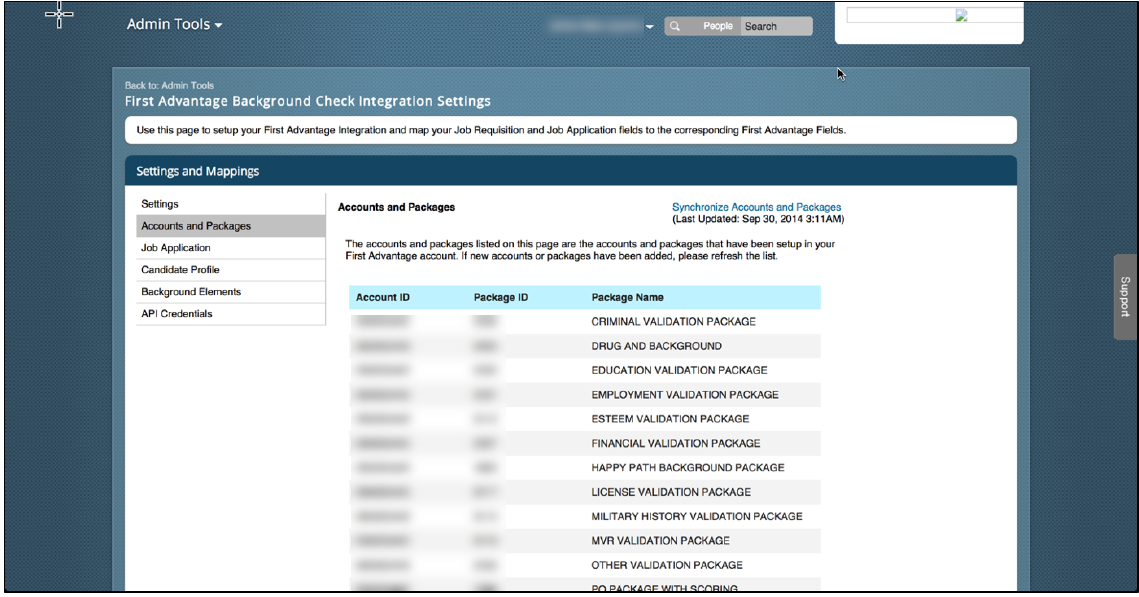The height and width of the screenshot is (597, 1139).
Task: Open the Support side tab
Action: (1124, 296)
